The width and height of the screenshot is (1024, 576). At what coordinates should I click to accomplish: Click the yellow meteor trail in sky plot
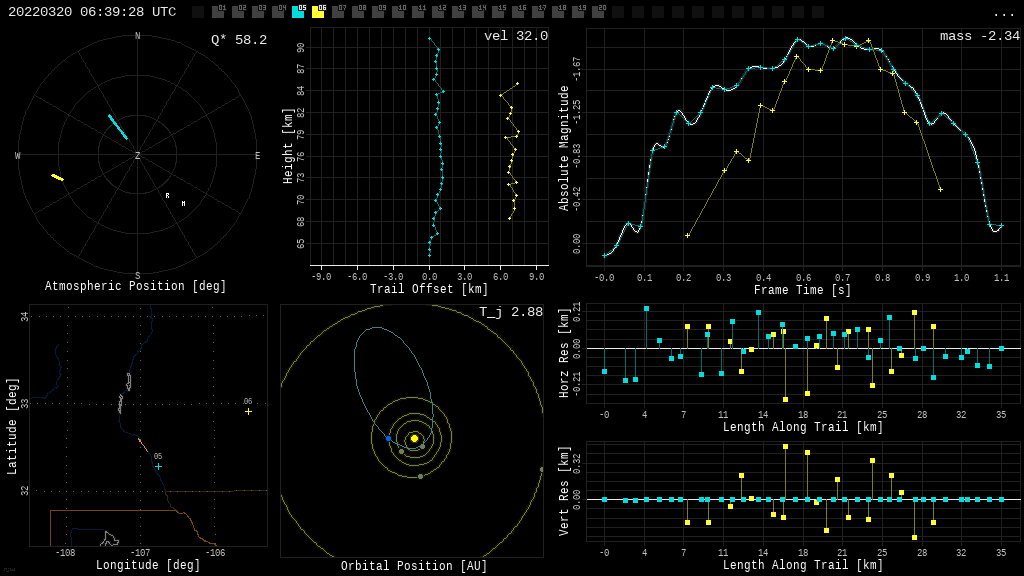point(58,177)
